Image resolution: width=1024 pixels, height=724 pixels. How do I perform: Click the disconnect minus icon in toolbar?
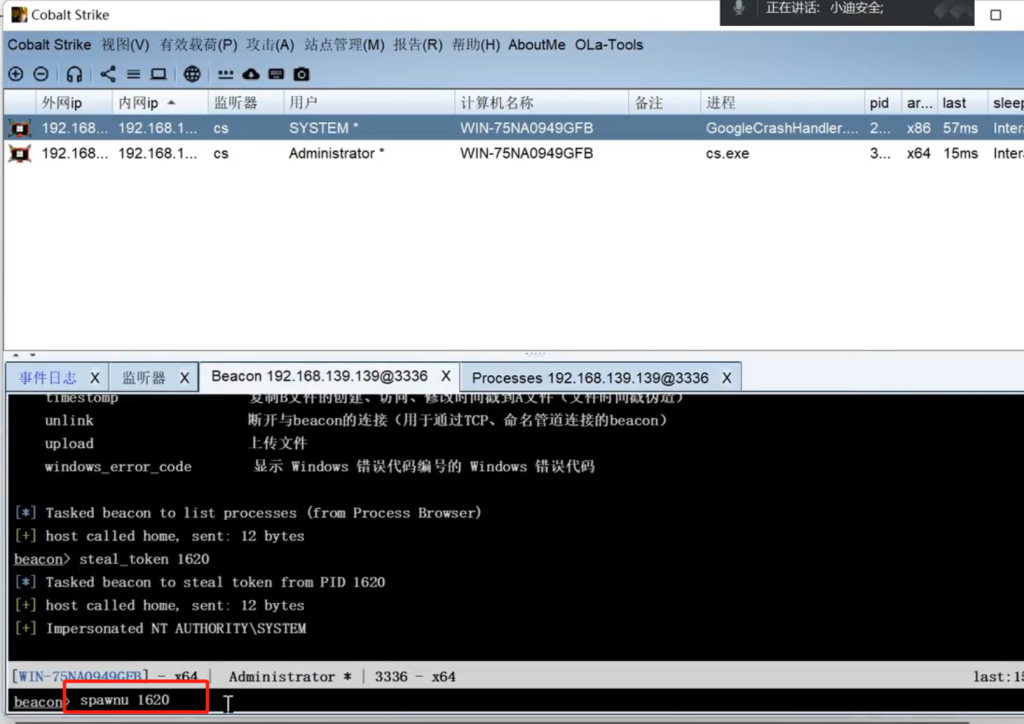tap(41, 74)
